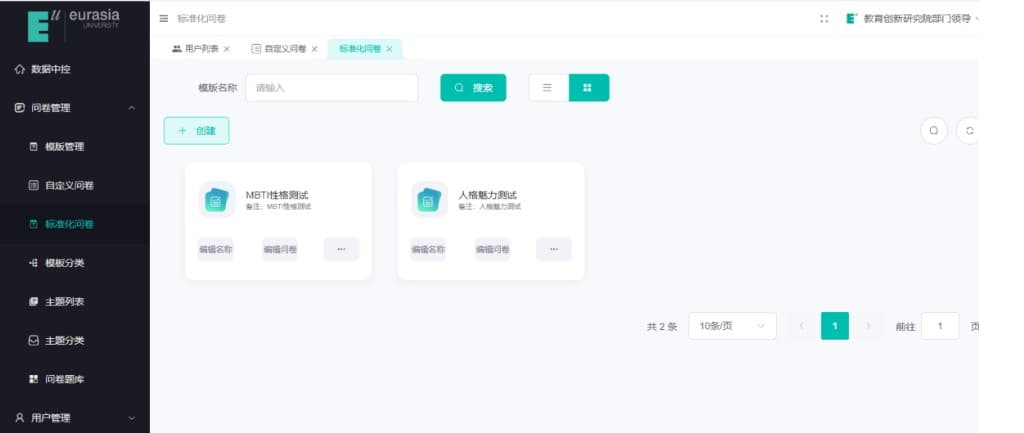Click the 创建 button

click(197, 131)
